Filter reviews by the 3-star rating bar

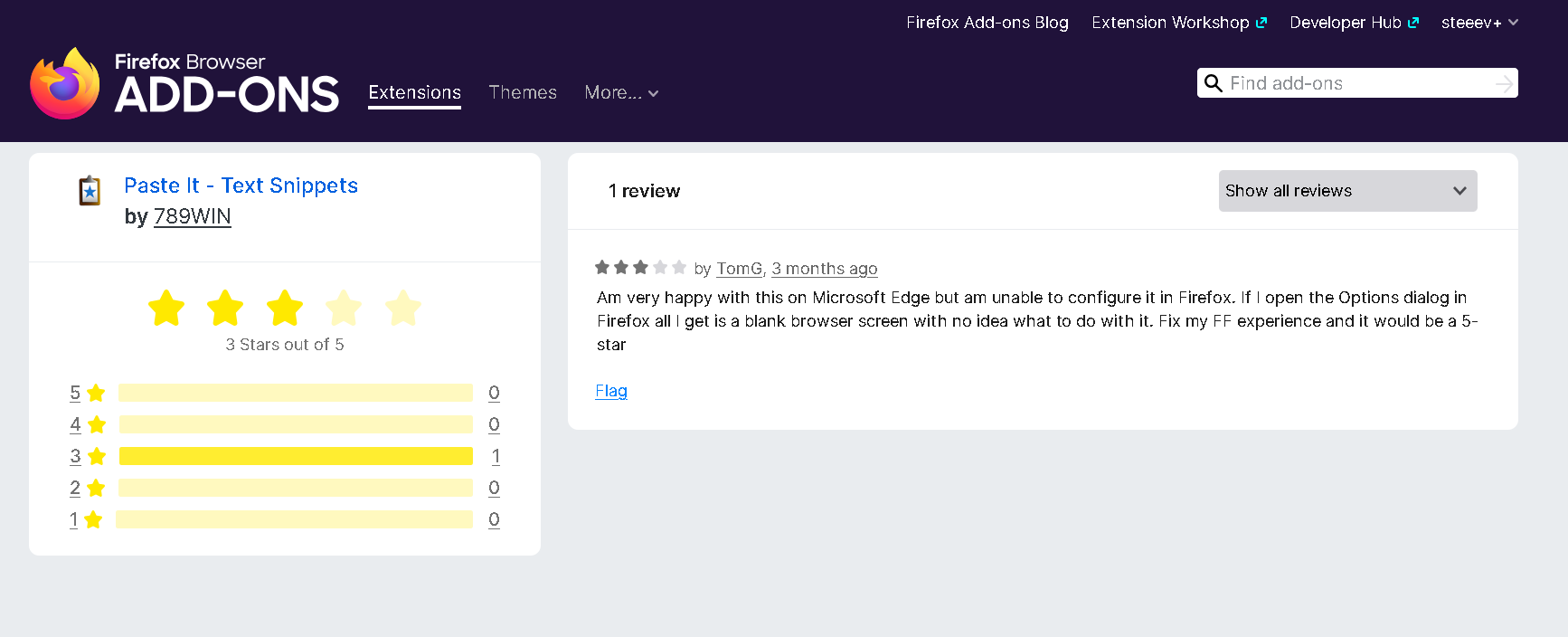(x=296, y=456)
